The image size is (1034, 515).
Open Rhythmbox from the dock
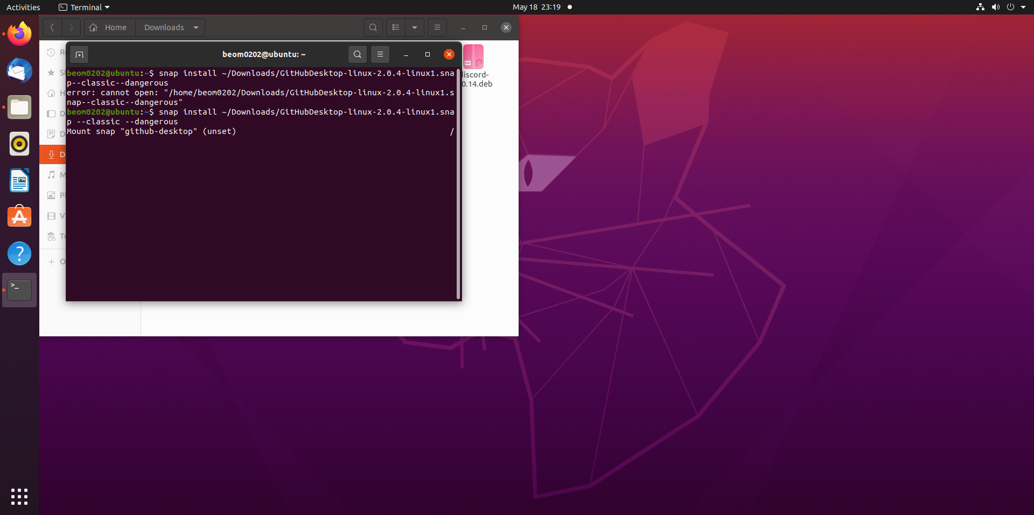click(19, 144)
